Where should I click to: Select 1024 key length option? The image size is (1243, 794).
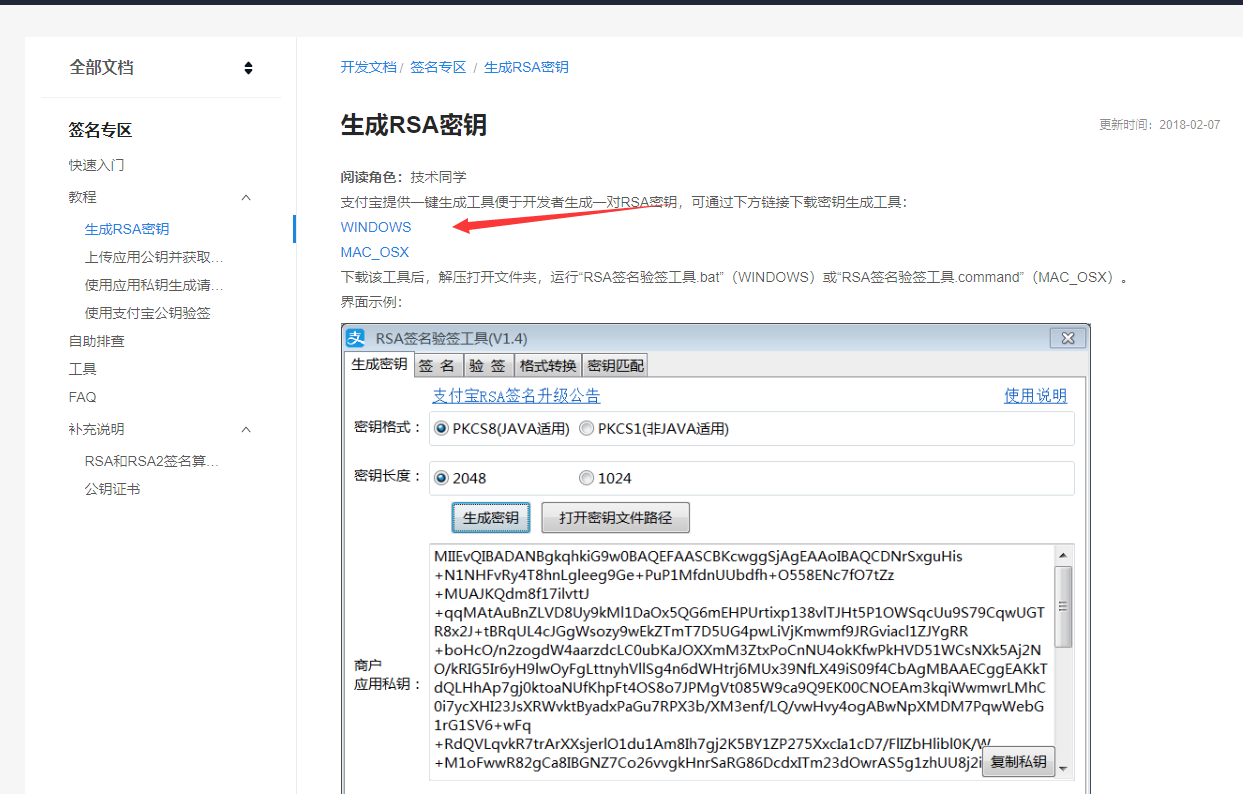586,477
